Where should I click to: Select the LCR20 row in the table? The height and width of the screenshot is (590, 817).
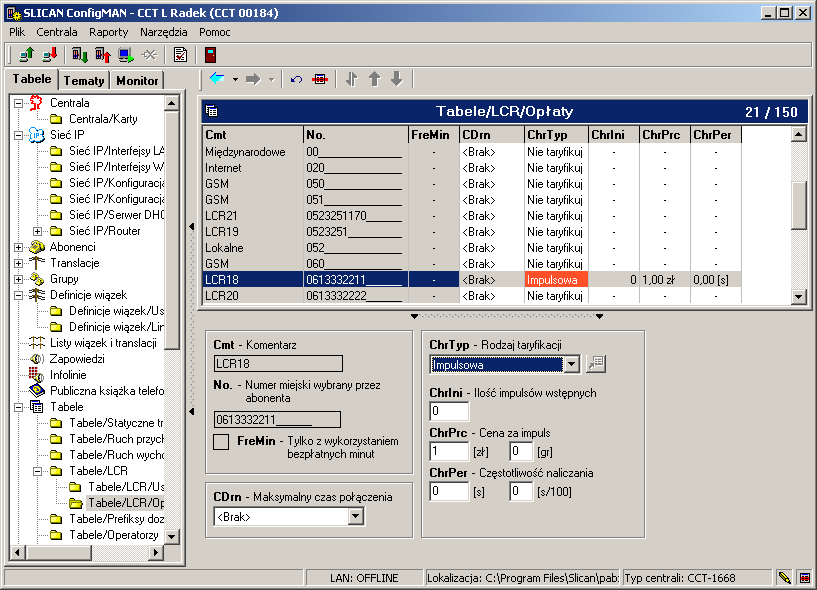click(x=471, y=296)
